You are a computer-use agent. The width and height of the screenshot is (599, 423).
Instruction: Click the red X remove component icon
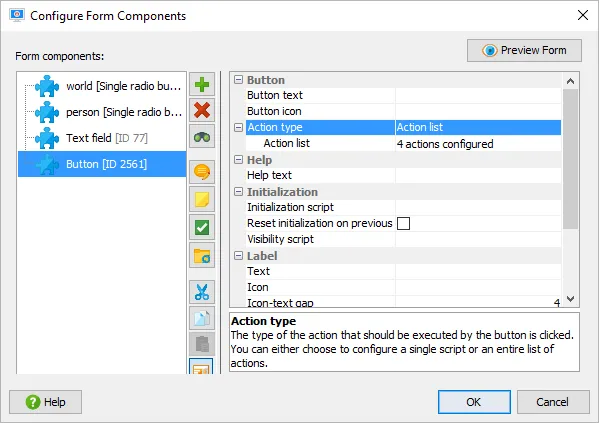coord(202,110)
